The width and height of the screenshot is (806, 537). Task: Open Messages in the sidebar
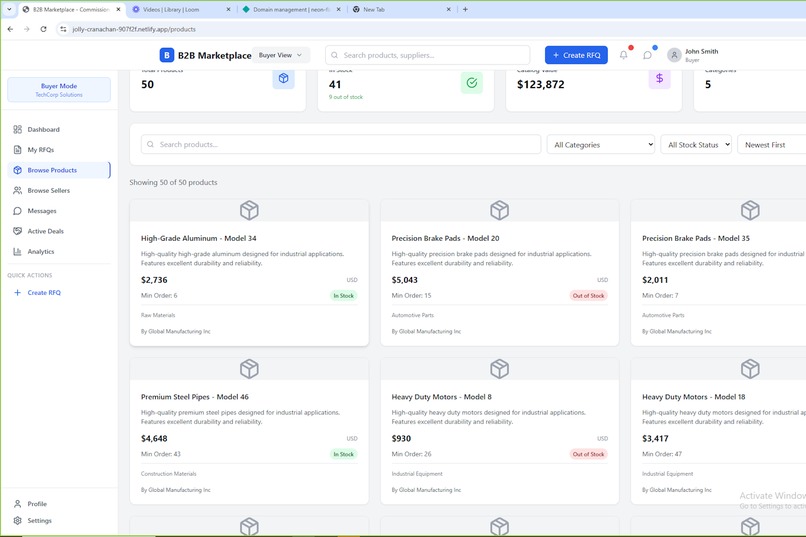pyautogui.click(x=59, y=211)
